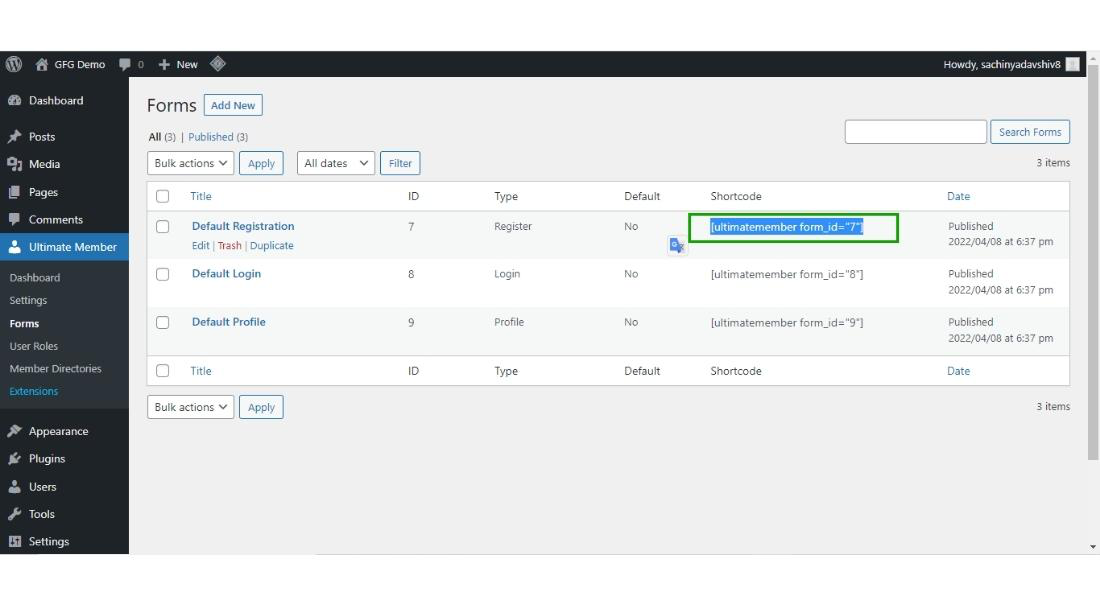Click the diamond plugin icon in admin bar
Image resolution: width=1100 pixels, height=600 pixels.
(217, 64)
